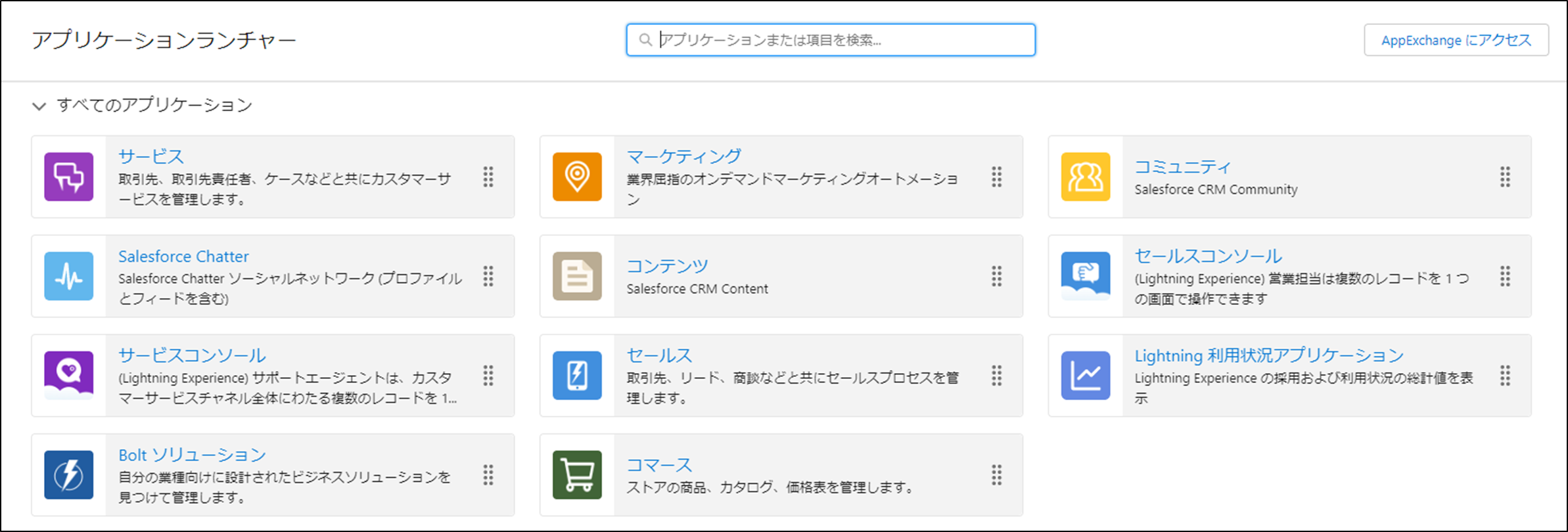Click the magnifier icon in search box
Viewport: 1568px width, 532px height.
pos(646,40)
